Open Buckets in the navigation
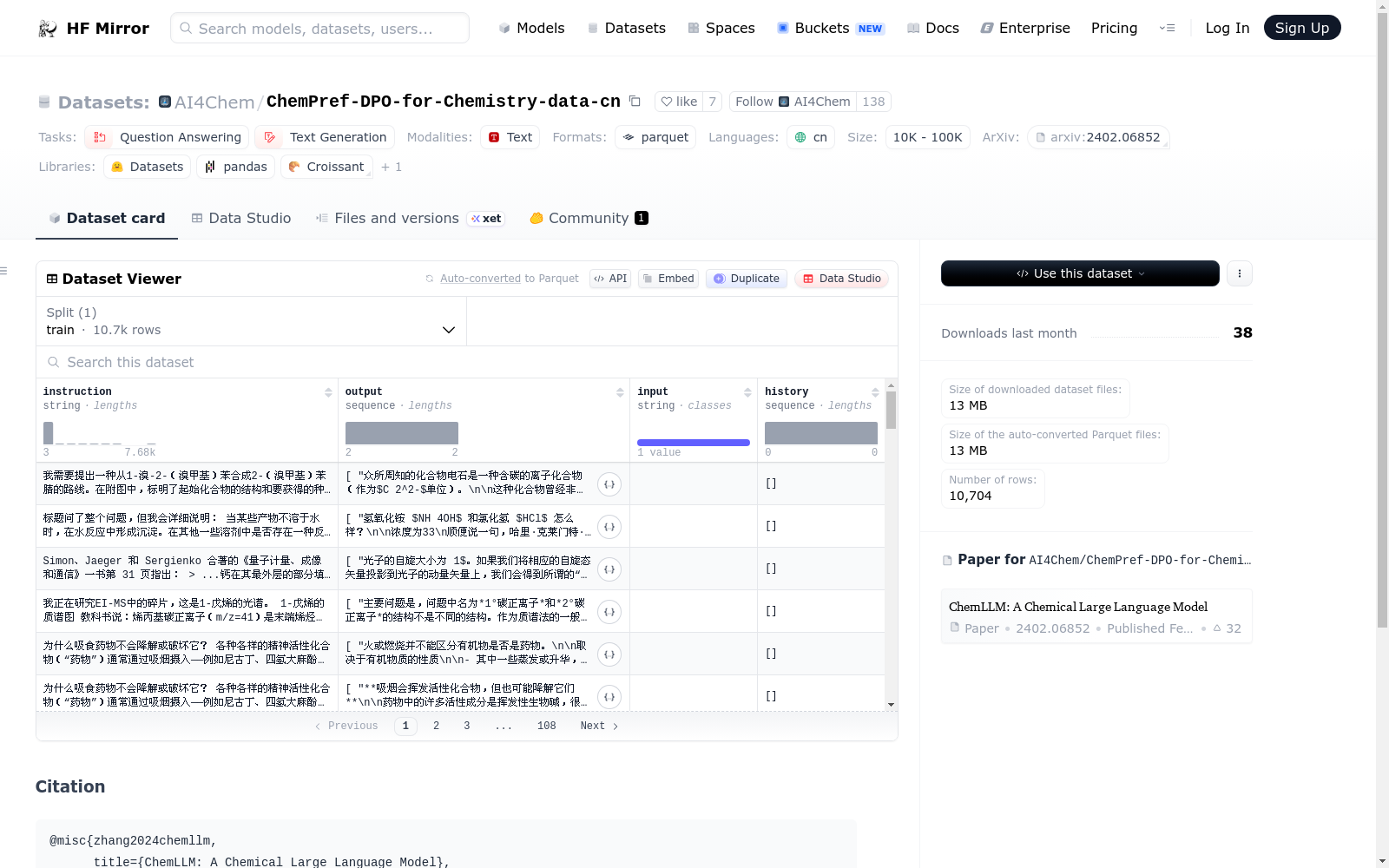Image resolution: width=1389 pixels, height=868 pixels. coord(831,29)
